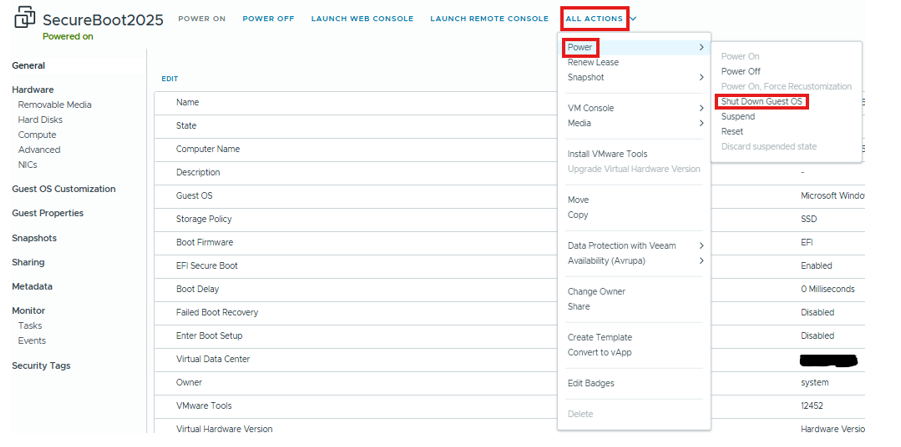Viewport: 901px width, 447px height.
Task: Choose Create Template from the menu
Action: tap(600, 338)
